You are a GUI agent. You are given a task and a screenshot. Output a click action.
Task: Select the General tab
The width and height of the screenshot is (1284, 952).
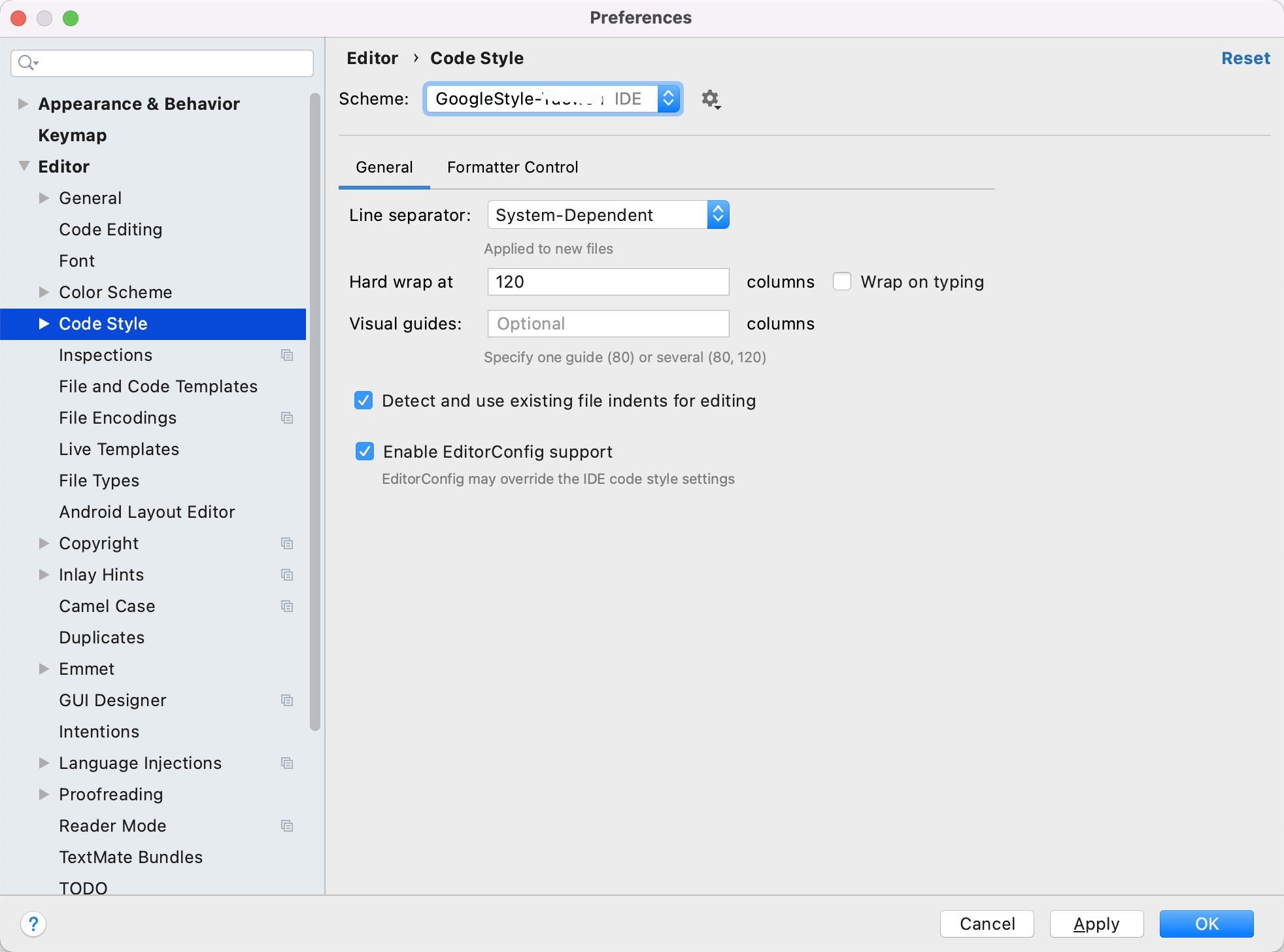(x=384, y=167)
